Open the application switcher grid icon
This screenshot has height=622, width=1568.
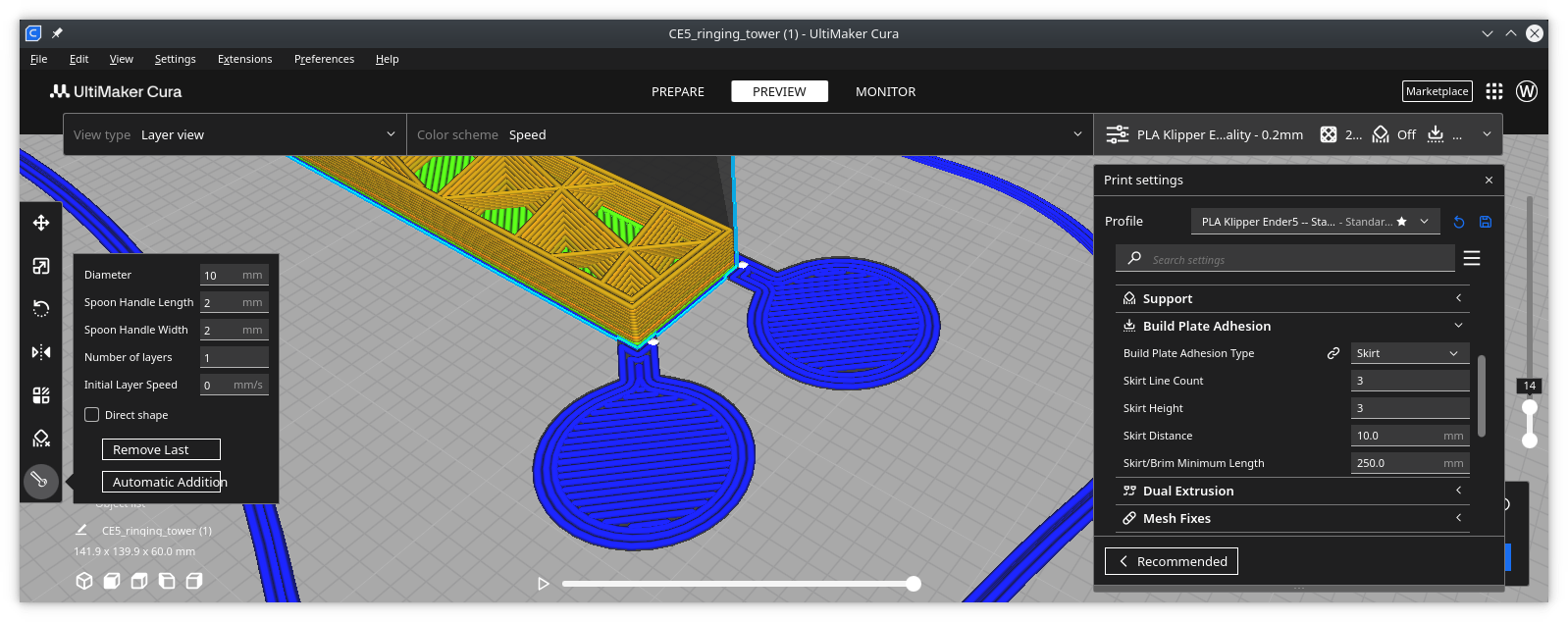(x=1494, y=91)
